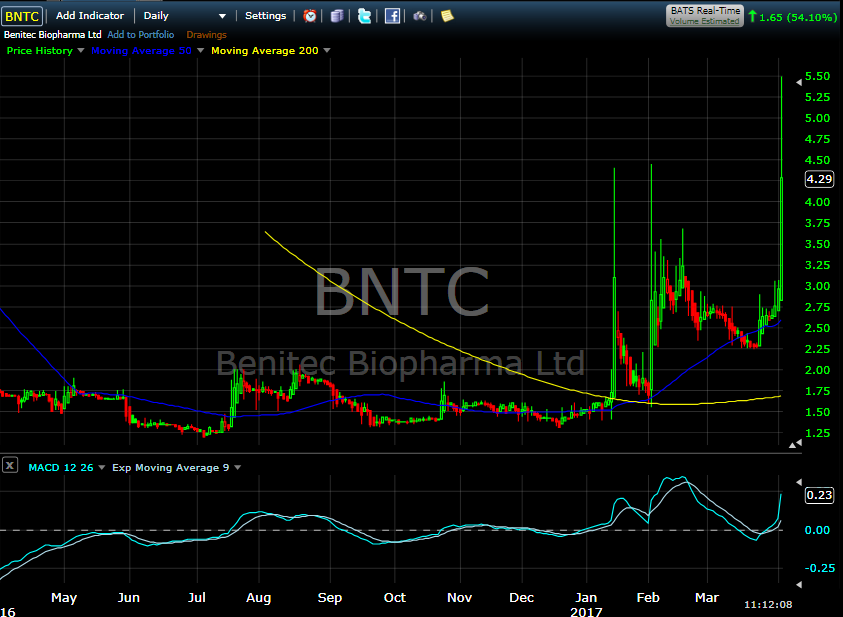843x617 pixels.
Task: Close the MACD panel with X icon
Action: click(x=10, y=465)
